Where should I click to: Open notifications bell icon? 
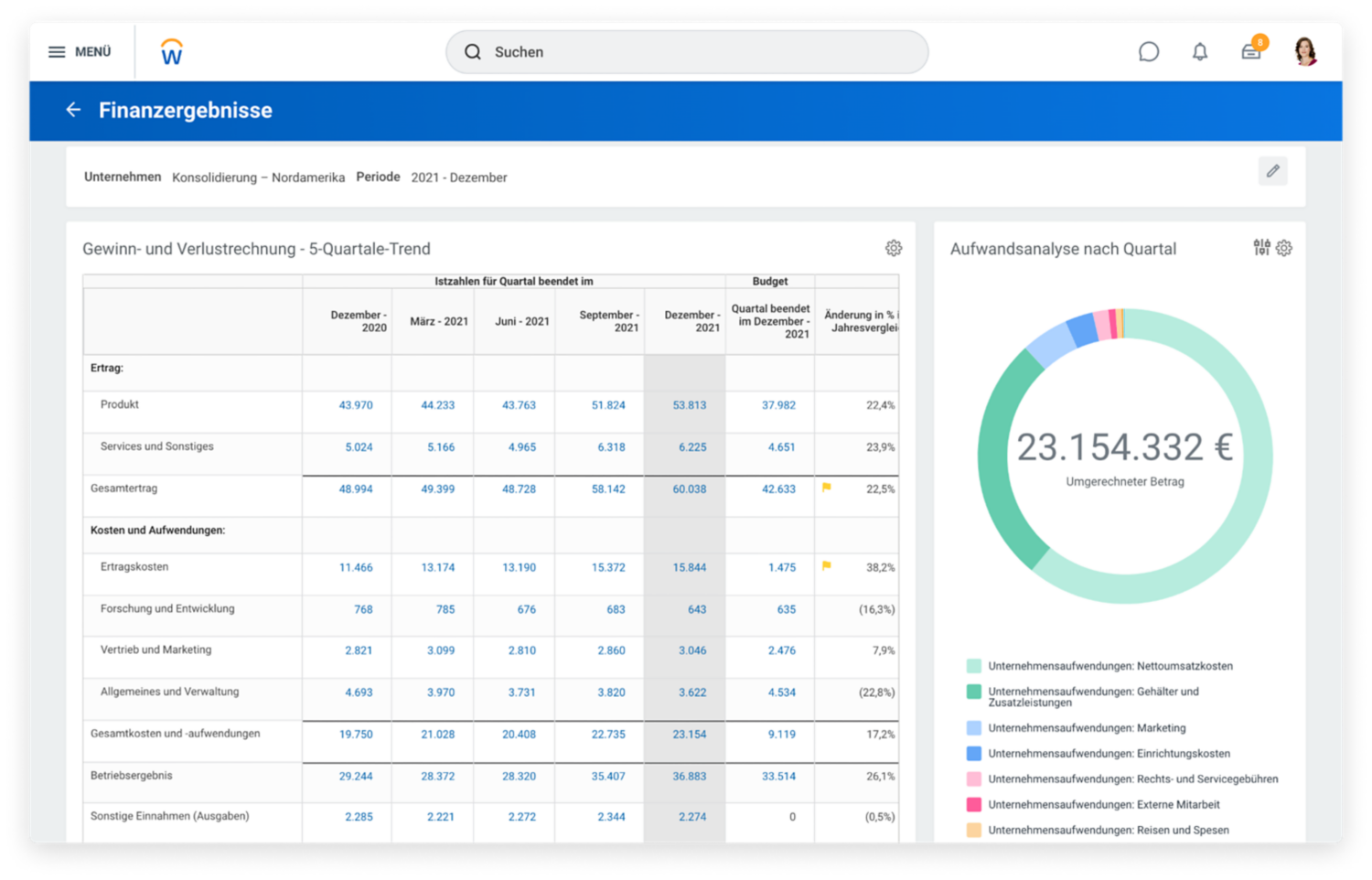pos(1200,52)
